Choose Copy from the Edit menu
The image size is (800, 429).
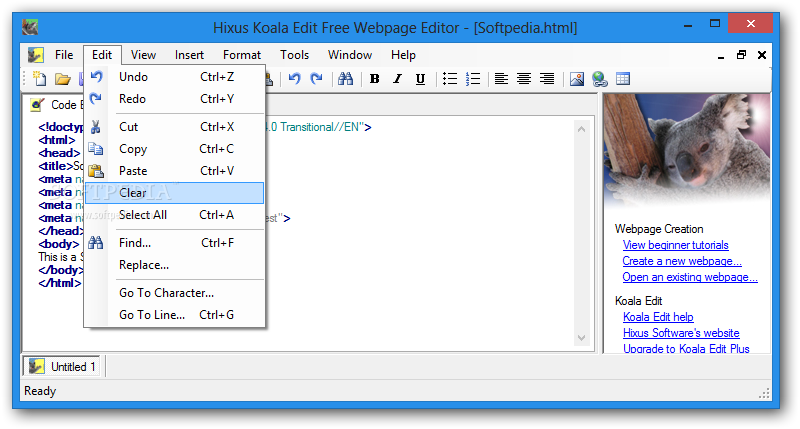pyautogui.click(x=174, y=149)
